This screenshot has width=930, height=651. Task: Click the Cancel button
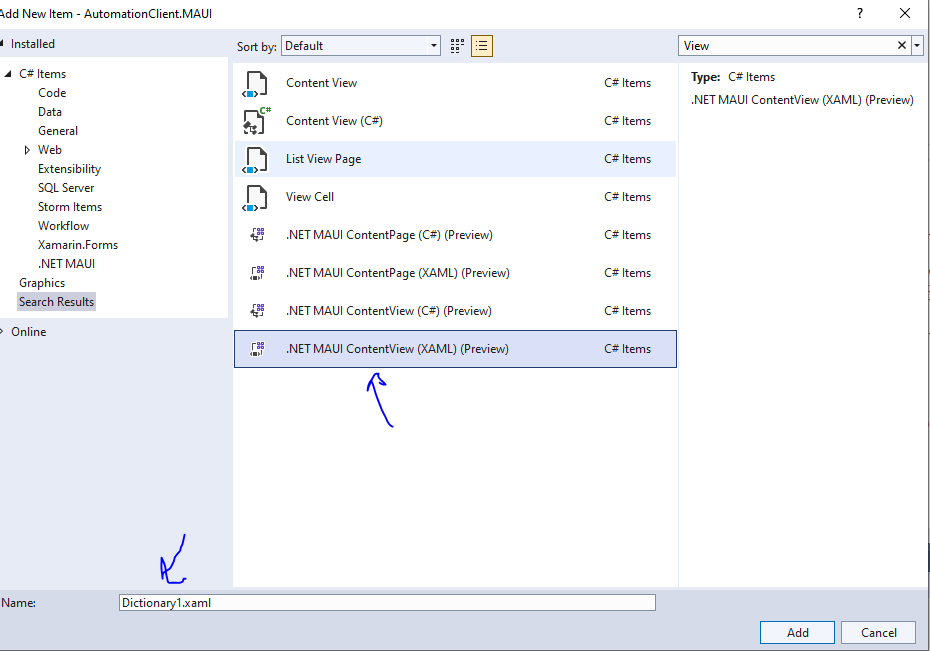click(x=878, y=633)
